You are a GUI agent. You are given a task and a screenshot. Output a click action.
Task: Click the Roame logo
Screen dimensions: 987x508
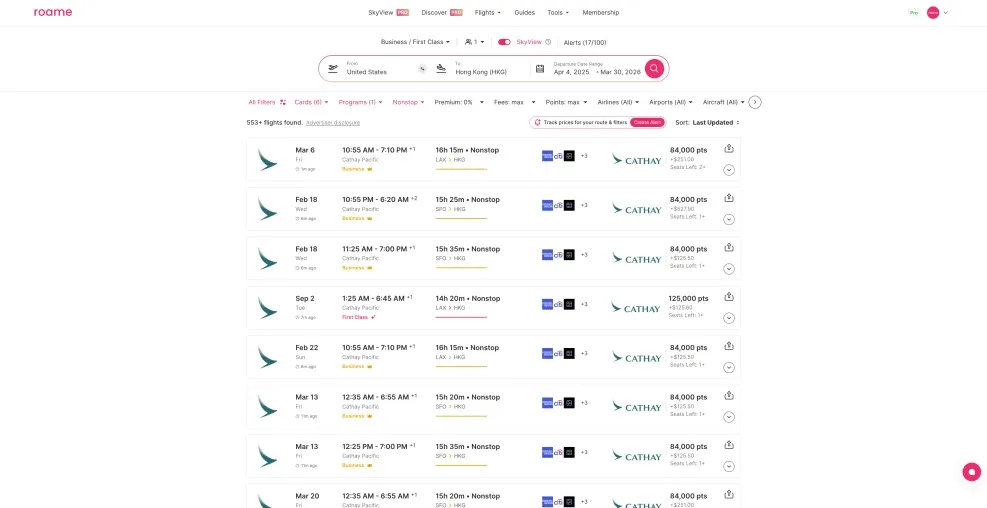tap(52, 12)
